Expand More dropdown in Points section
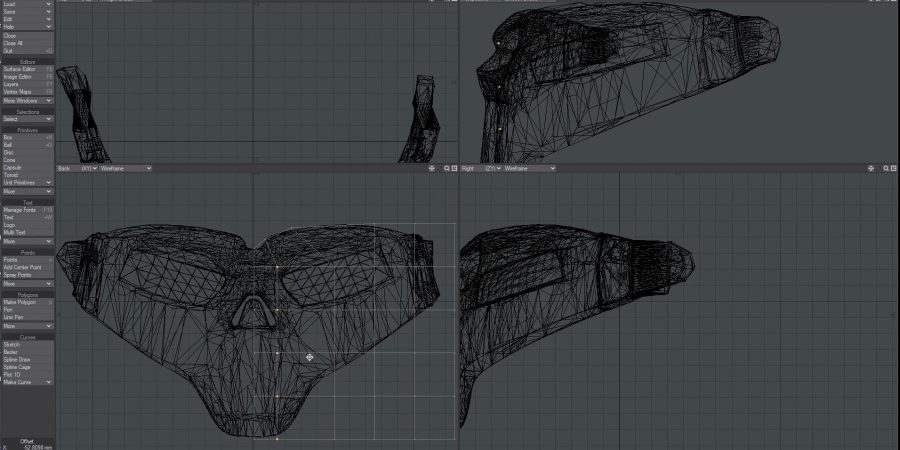Image resolution: width=900 pixels, height=450 pixels. pyautogui.click(x=27, y=284)
